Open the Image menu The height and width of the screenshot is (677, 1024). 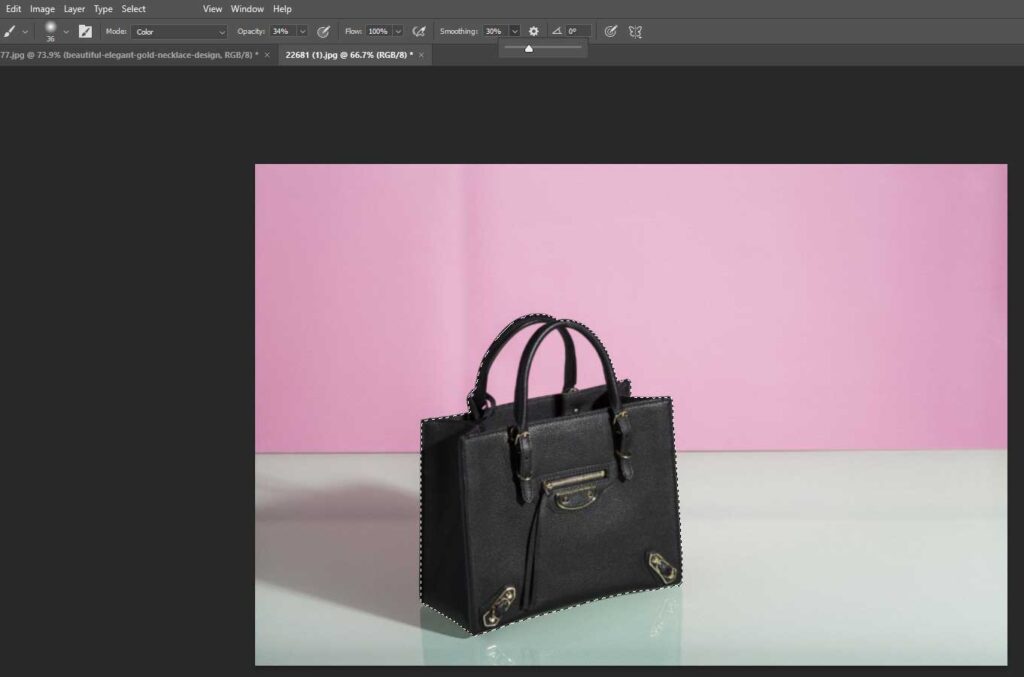(x=42, y=9)
